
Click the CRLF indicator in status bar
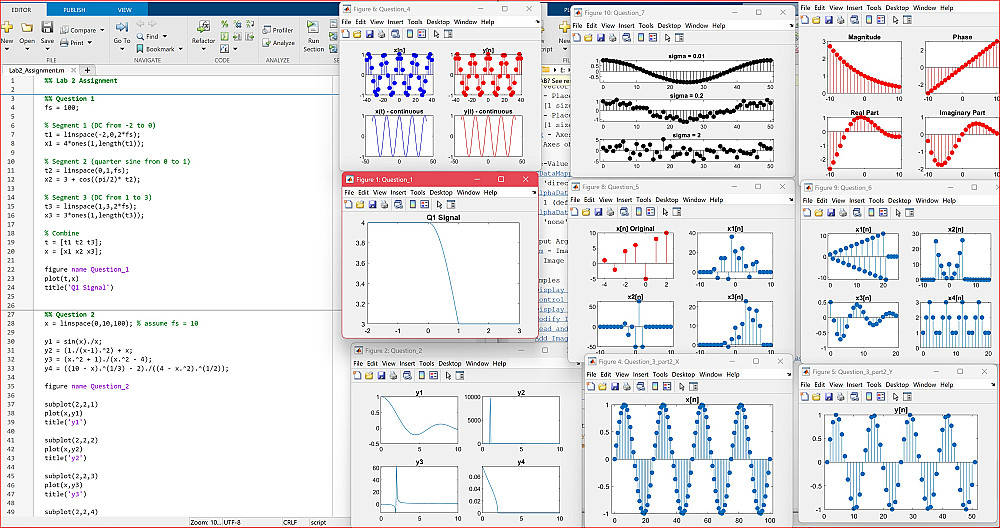[x=290, y=522]
